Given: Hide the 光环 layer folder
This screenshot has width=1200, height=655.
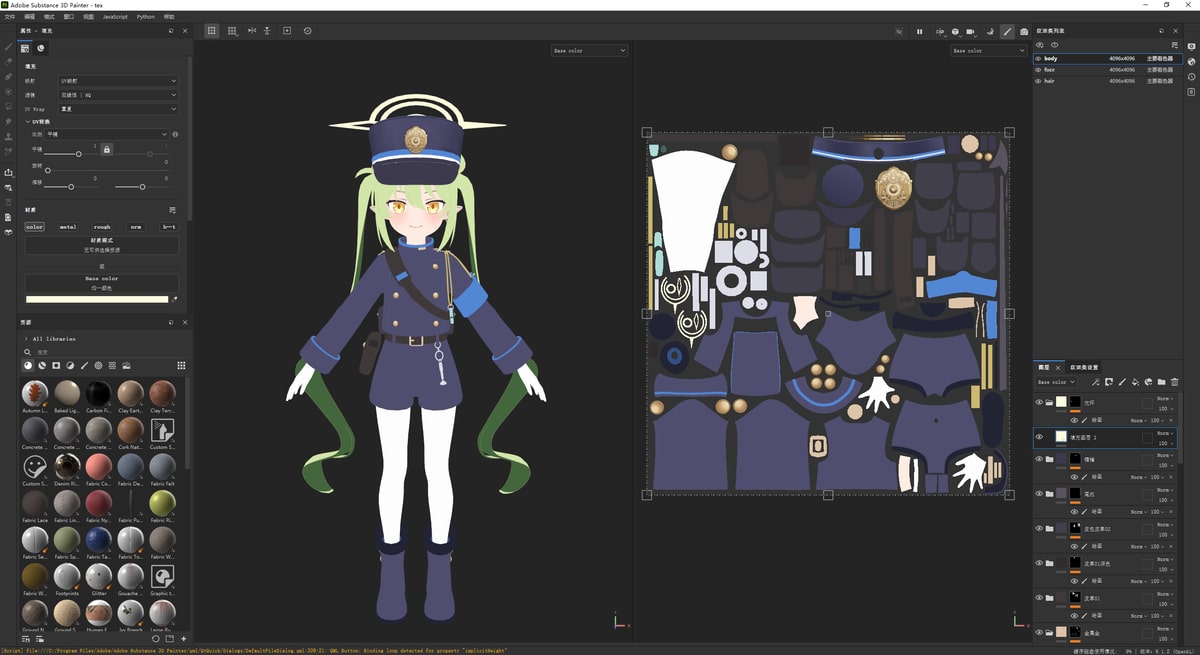Looking at the screenshot, I should coord(1039,402).
